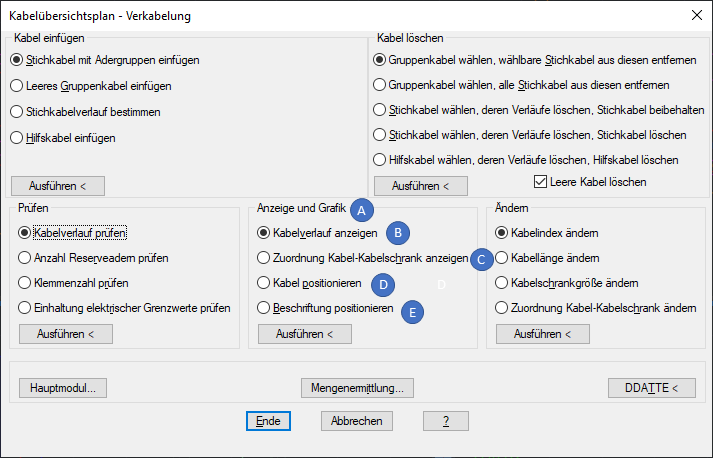Screen dimensions: 713x458
Task: Open the Hauptmodul dialog
Action: tap(63, 388)
